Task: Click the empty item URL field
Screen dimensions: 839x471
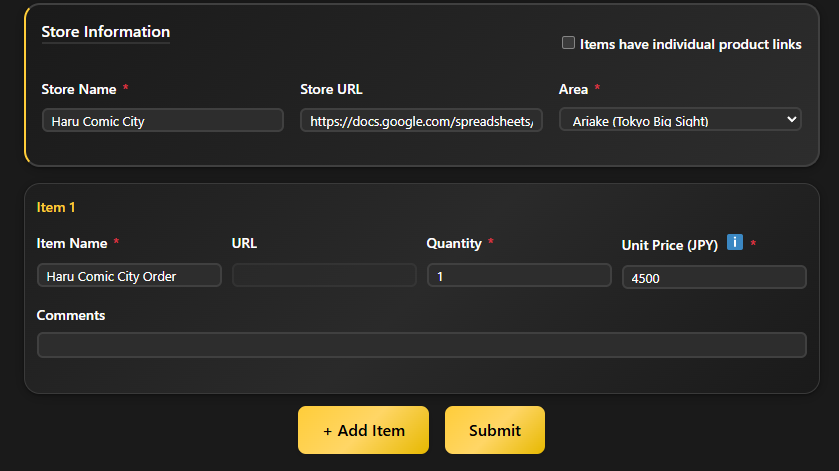Action: pyautogui.click(x=324, y=275)
